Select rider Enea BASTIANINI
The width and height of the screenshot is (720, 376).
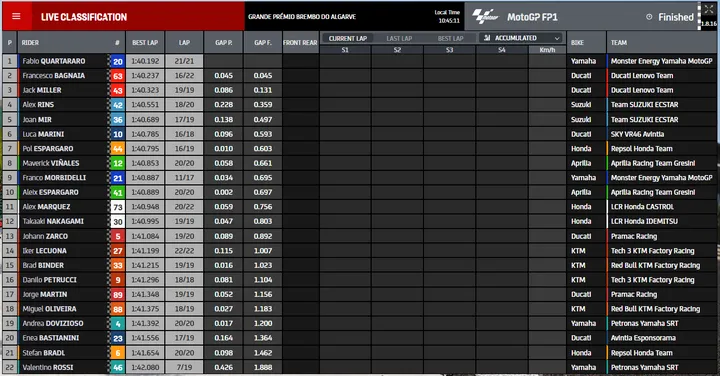tap(51, 338)
